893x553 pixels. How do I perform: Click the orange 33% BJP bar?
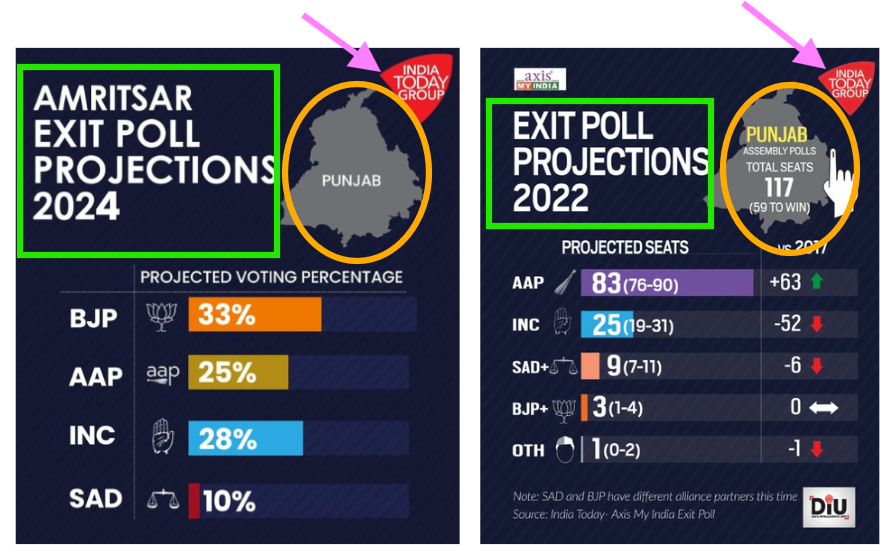254,315
